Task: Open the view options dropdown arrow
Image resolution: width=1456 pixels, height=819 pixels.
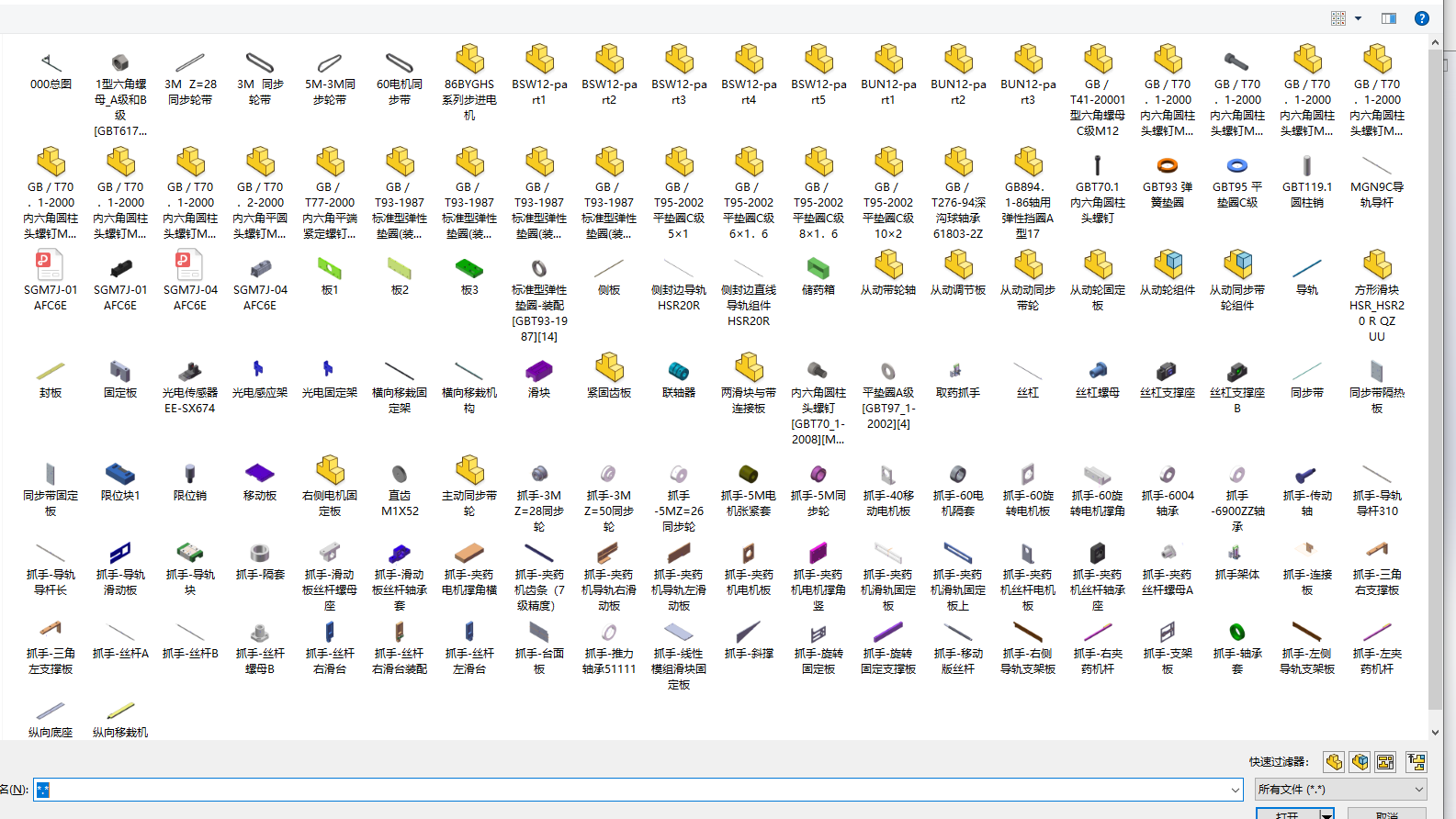Action: click(1358, 18)
